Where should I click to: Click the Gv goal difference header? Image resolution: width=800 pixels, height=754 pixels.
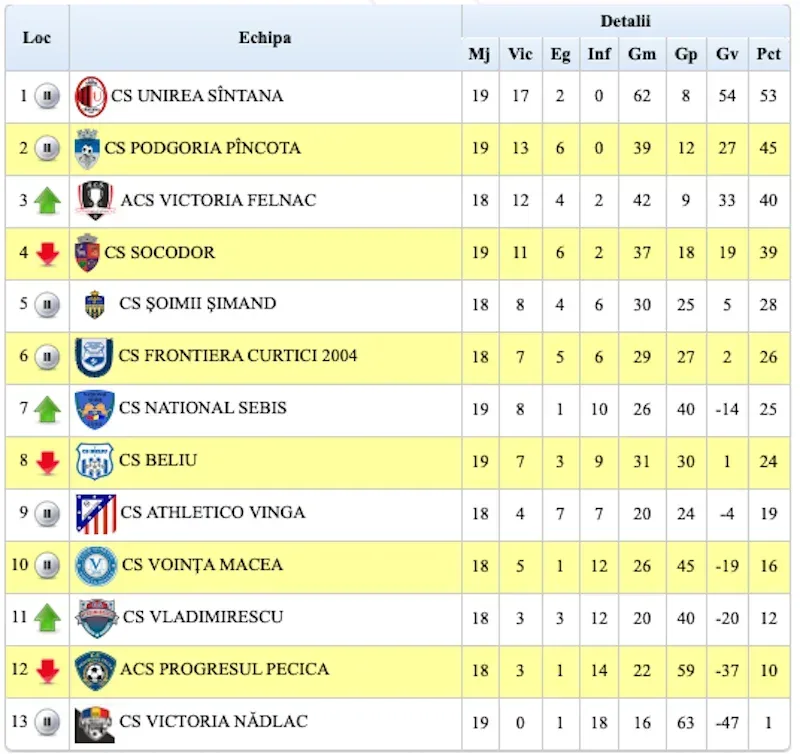point(727,54)
